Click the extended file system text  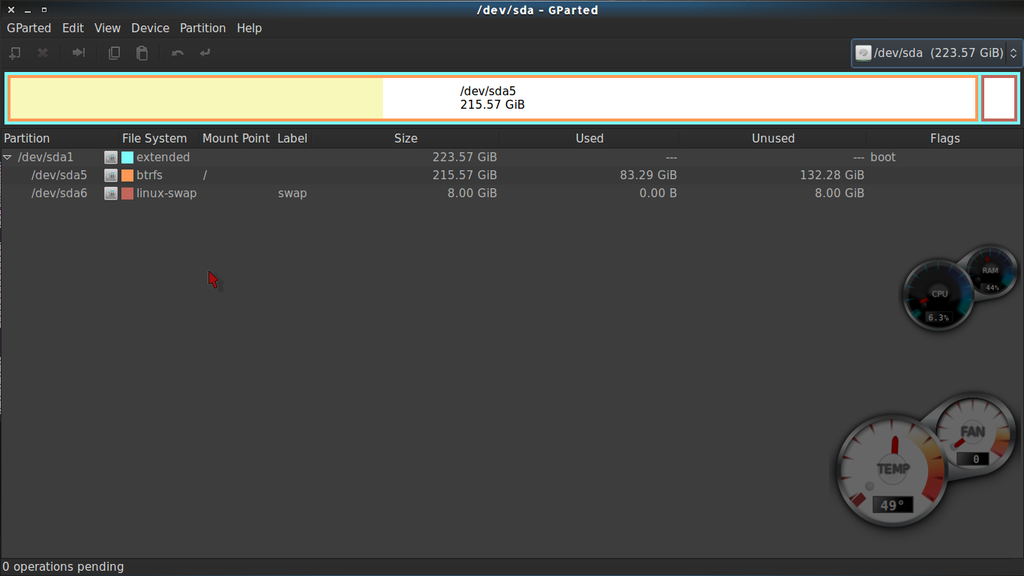[163, 157]
